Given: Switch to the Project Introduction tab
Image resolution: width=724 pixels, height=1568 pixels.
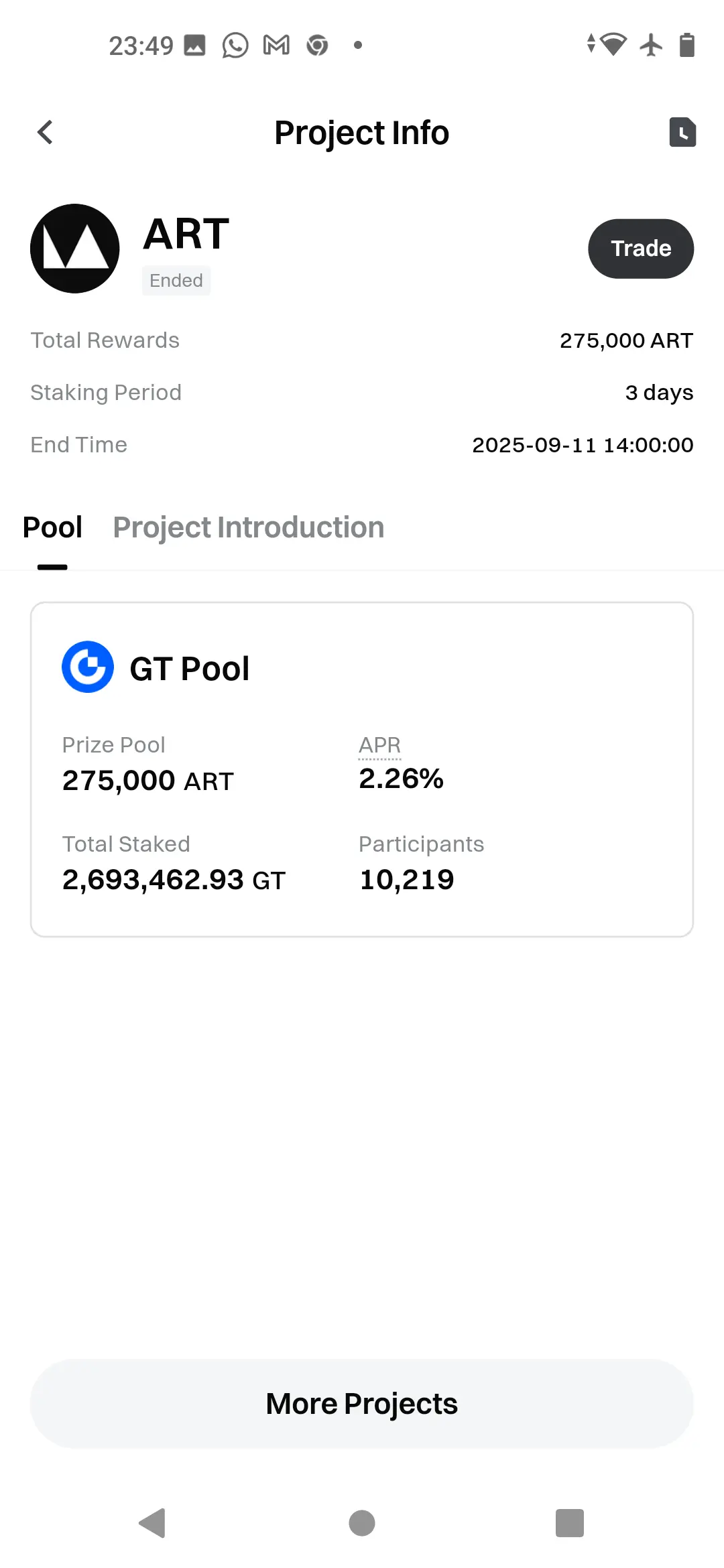Looking at the screenshot, I should (249, 527).
